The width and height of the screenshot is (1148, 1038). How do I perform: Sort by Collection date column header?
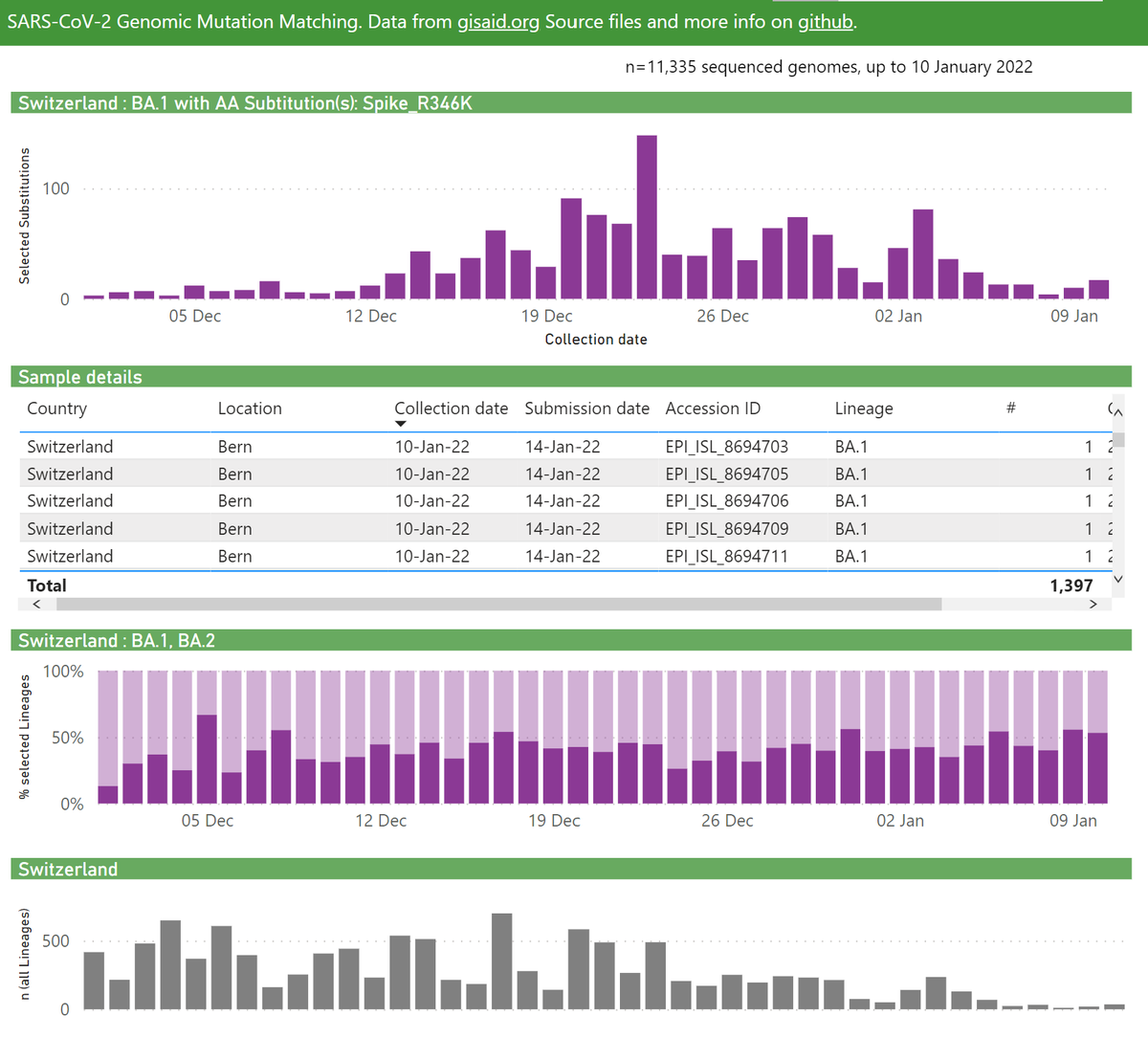point(452,409)
